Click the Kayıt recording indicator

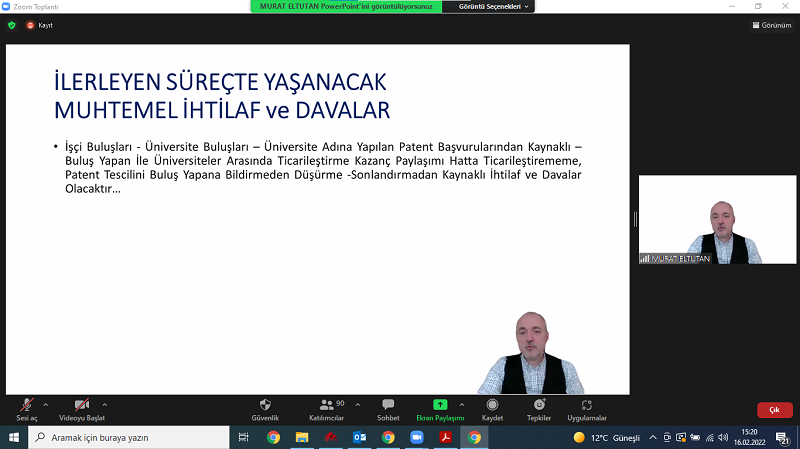(x=39, y=25)
